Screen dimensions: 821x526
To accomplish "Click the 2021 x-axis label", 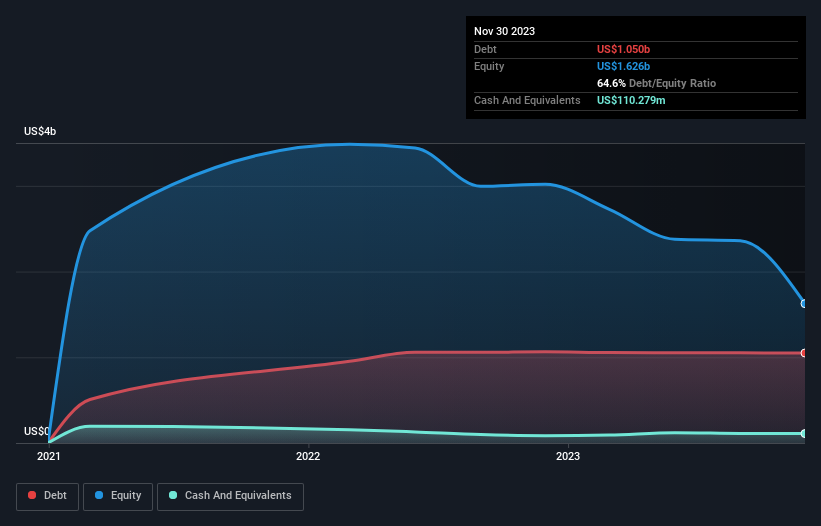I will coord(49,456).
